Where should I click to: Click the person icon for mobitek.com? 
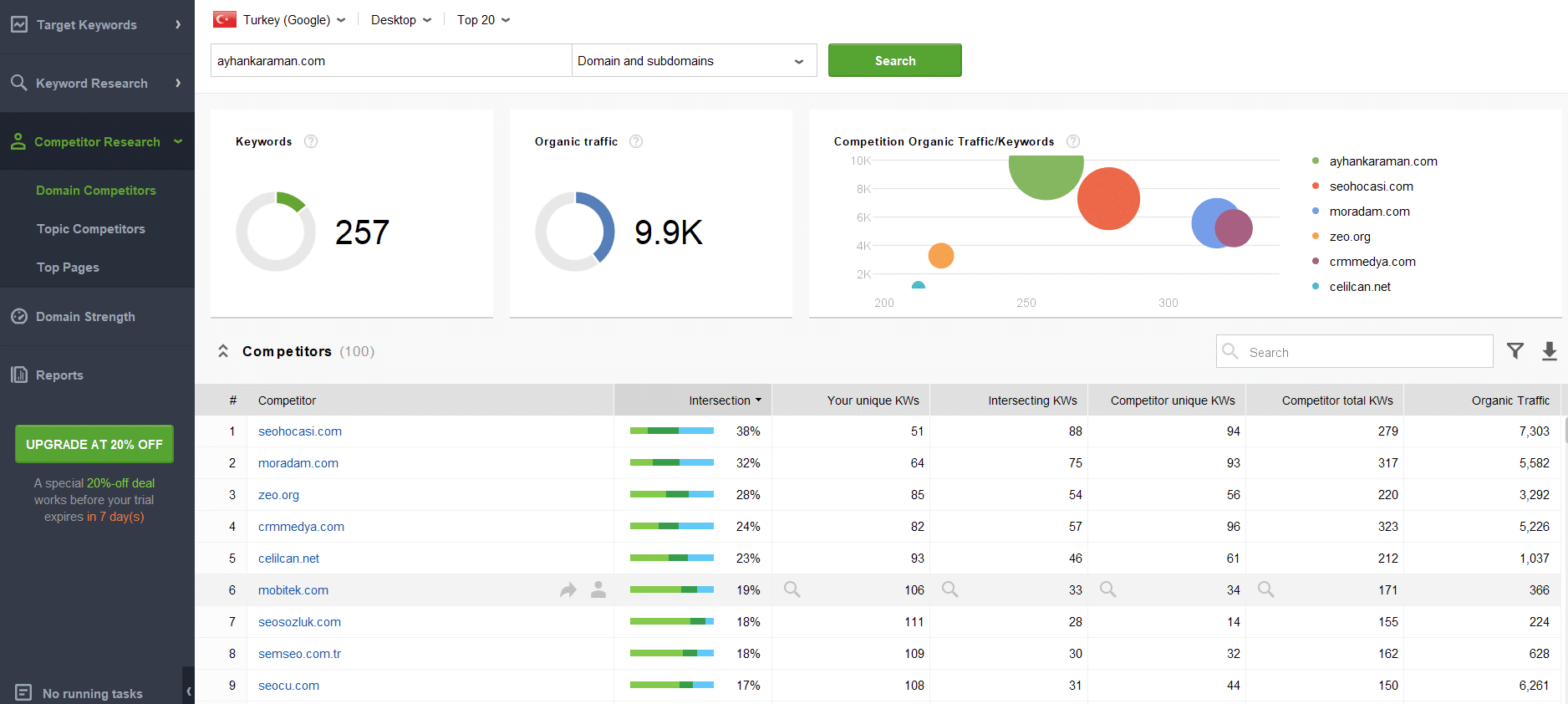point(598,590)
